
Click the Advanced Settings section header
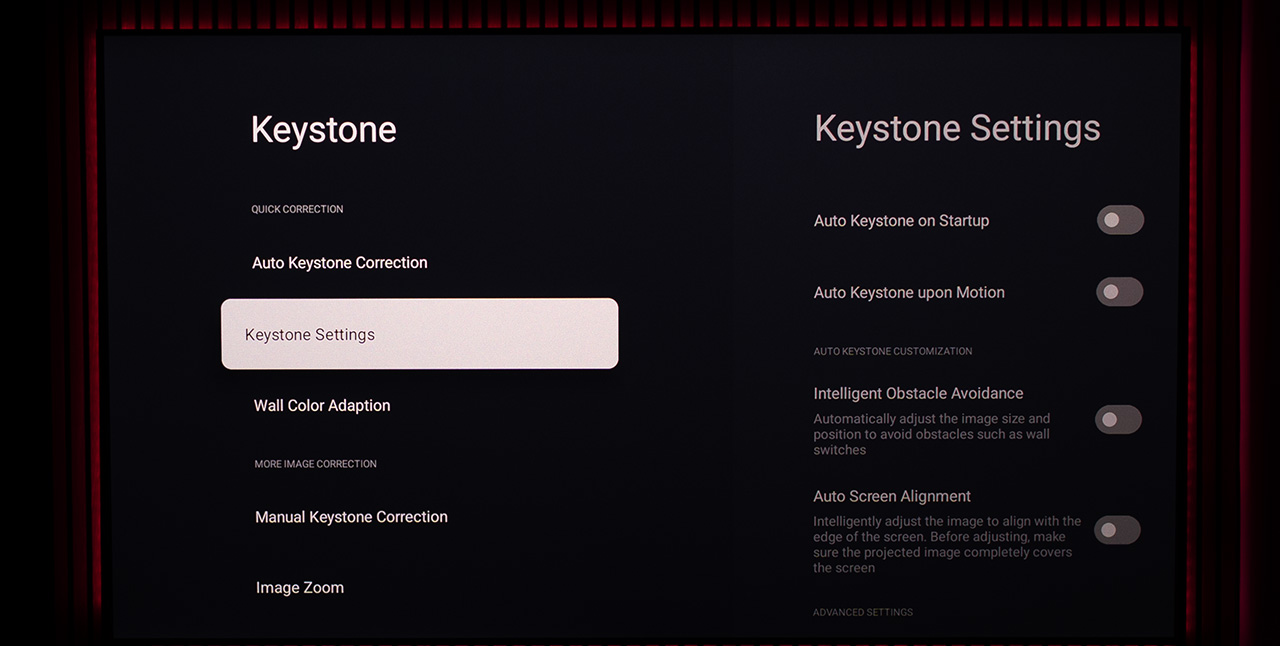tap(862, 612)
